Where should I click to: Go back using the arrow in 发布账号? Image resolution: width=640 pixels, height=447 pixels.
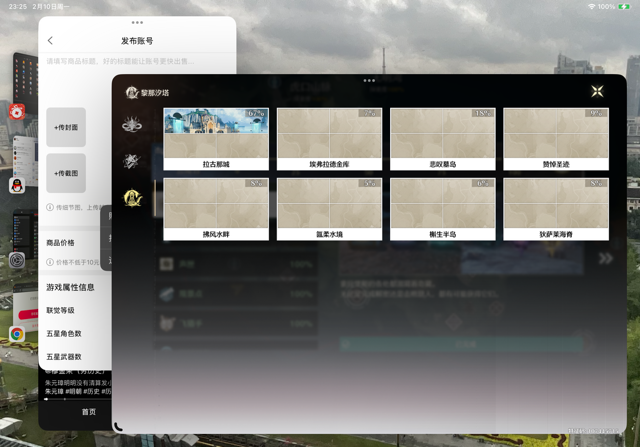click(50, 40)
